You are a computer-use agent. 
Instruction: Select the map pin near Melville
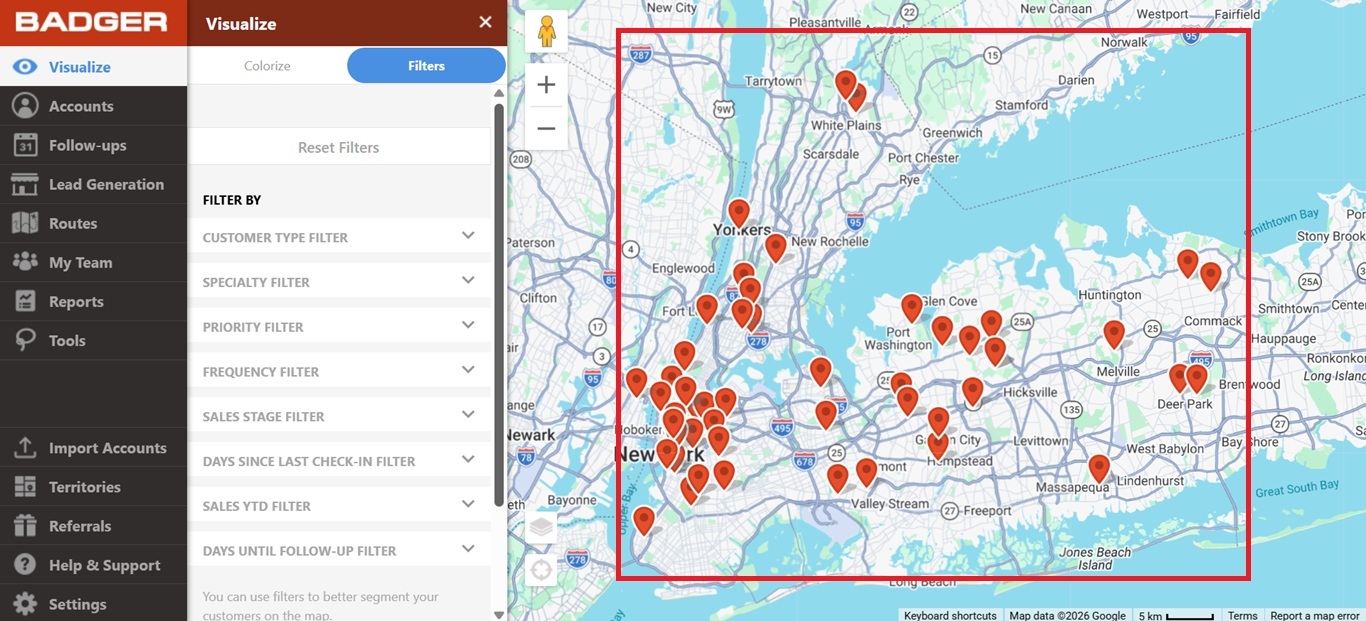(1114, 334)
